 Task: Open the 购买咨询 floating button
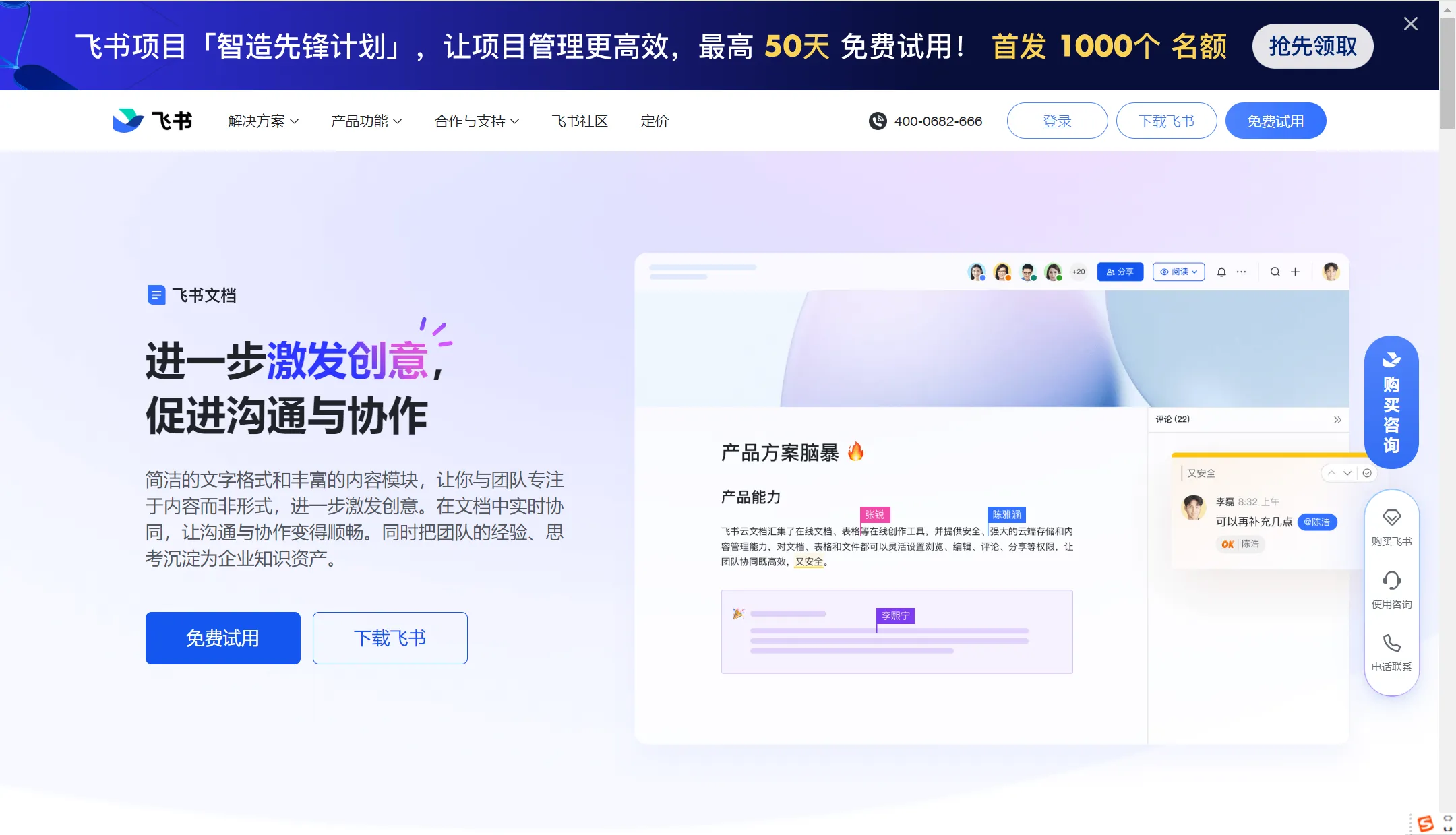click(x=1391, y=402)
